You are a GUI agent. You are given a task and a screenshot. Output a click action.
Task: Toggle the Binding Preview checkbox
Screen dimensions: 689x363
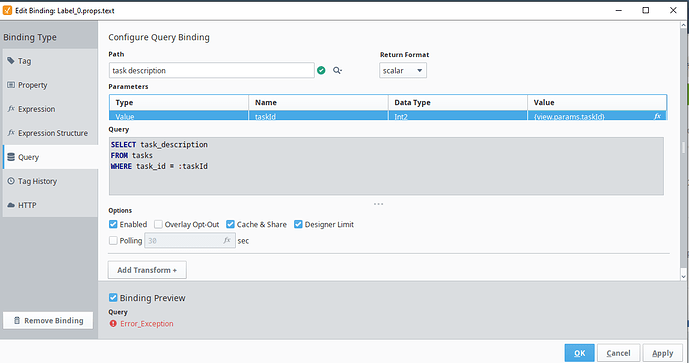[x=113, y=298]
